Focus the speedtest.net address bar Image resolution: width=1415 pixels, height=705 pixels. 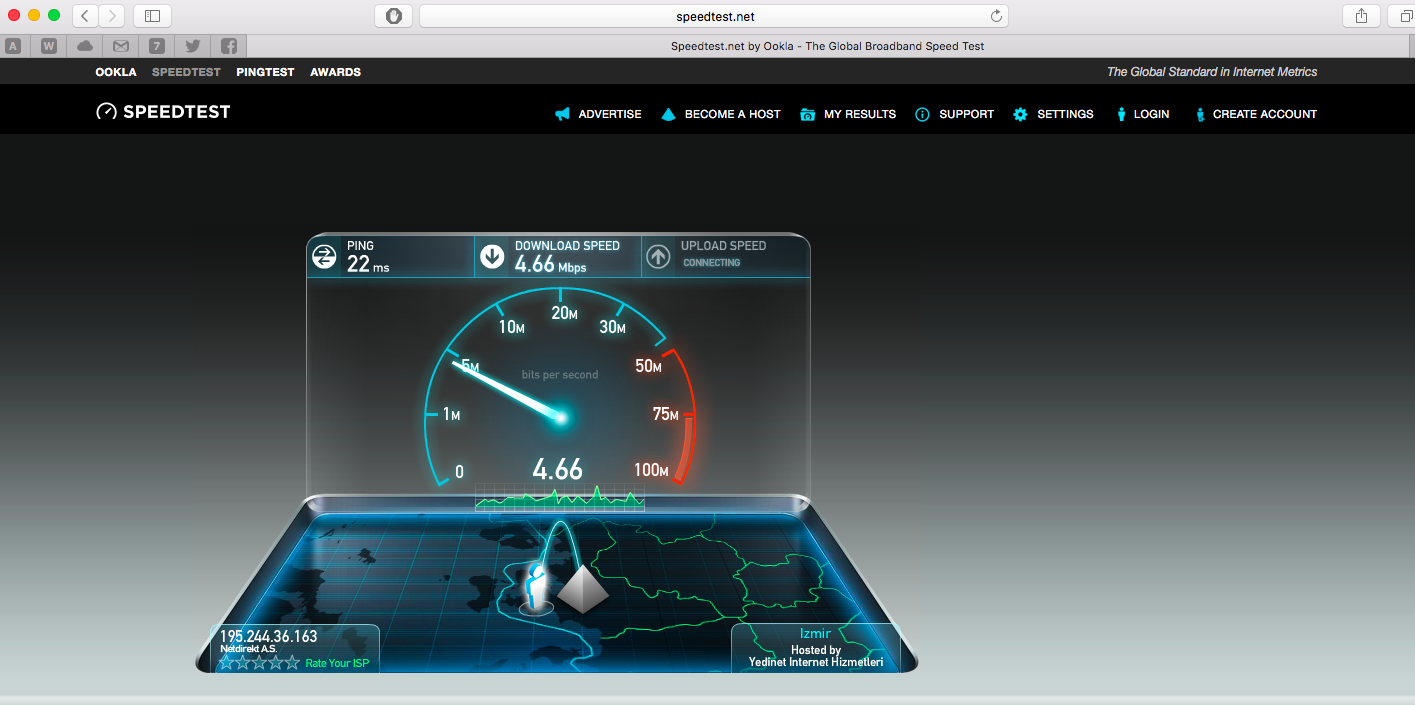(x=714, y=16)
